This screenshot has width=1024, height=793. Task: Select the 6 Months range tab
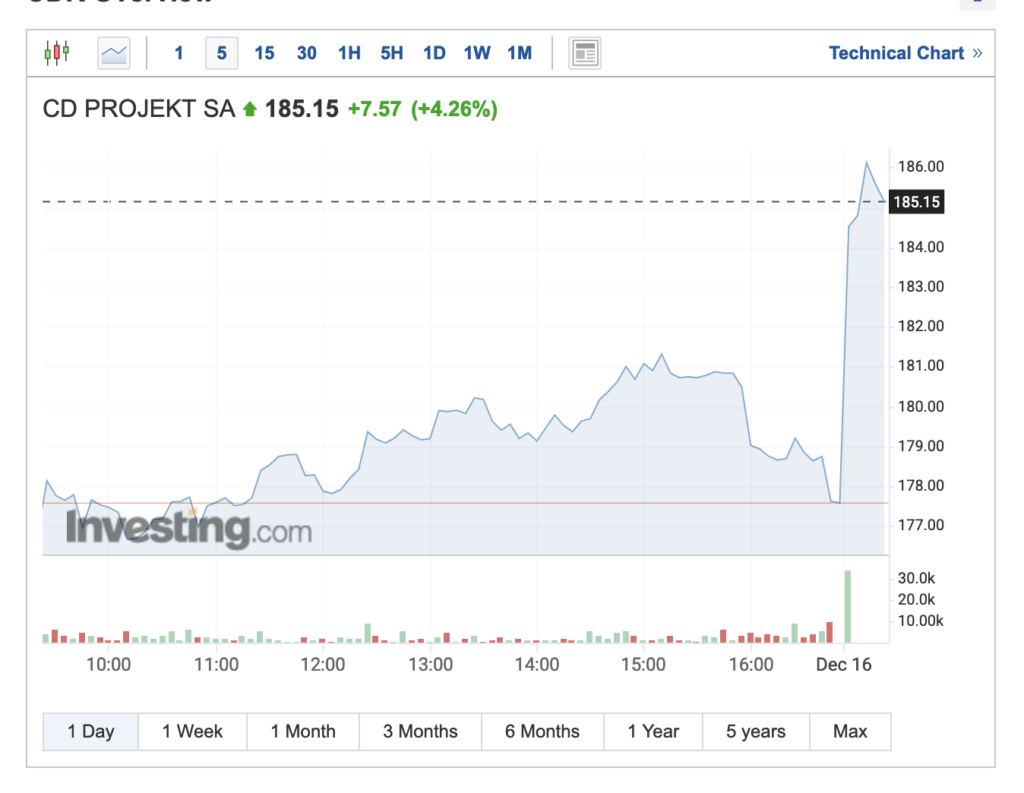543,732
